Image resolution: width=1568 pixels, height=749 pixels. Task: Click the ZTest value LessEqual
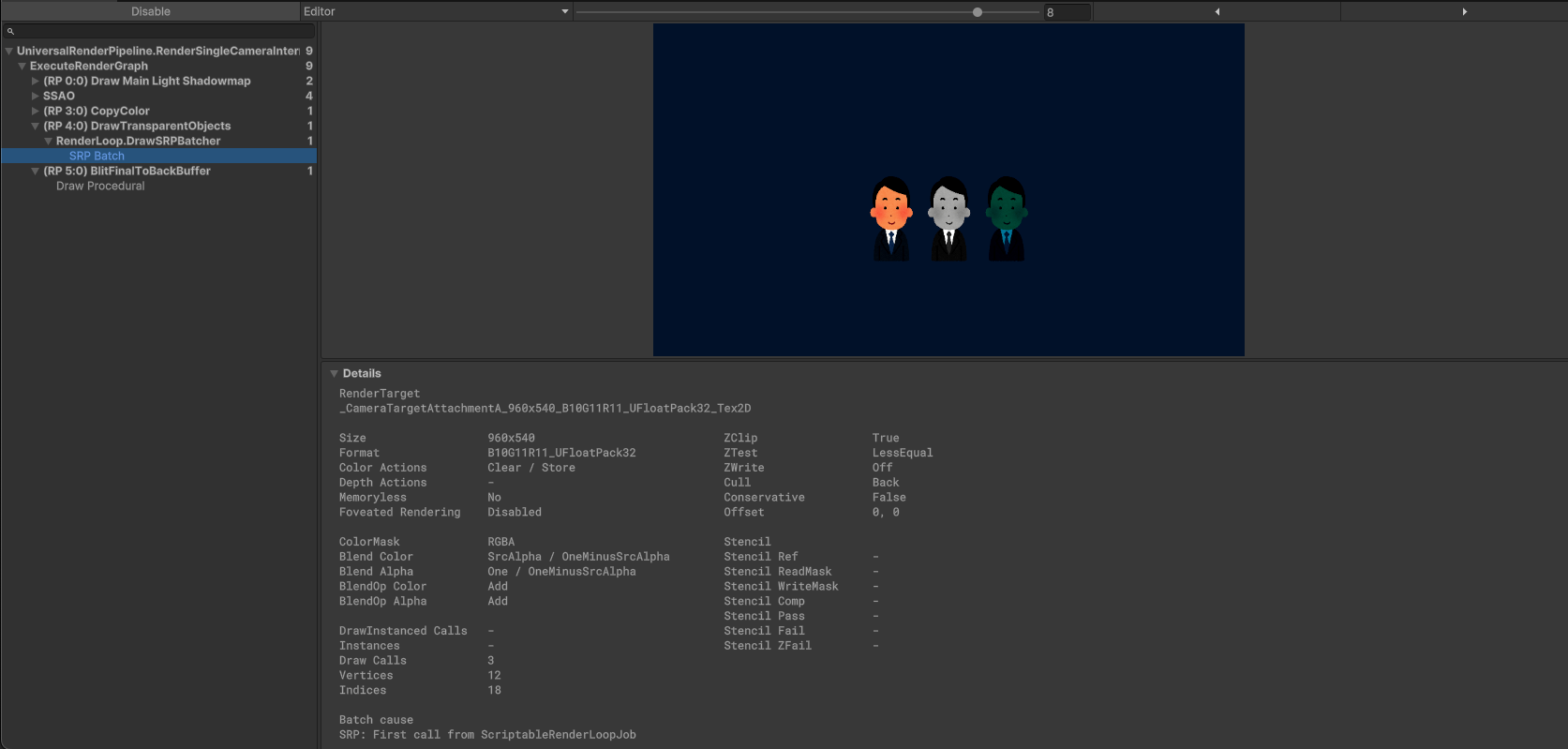[903, 453]
